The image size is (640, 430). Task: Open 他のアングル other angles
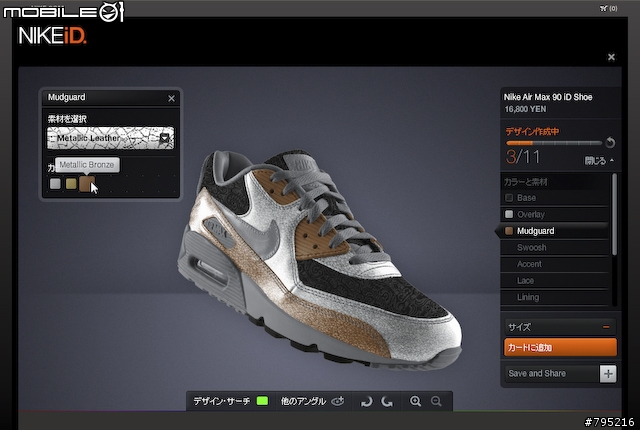point(303,401)
